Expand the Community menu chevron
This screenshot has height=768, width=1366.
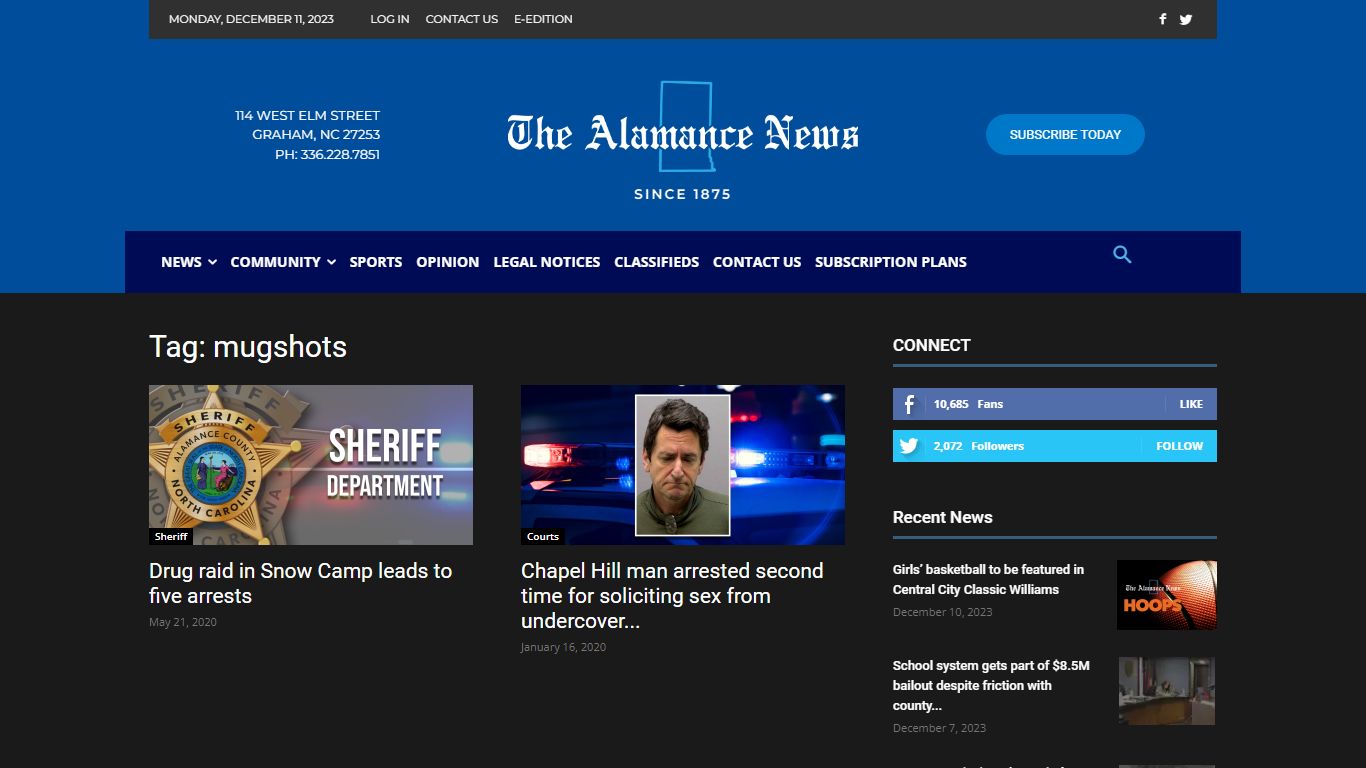click(x=331, y=262)
